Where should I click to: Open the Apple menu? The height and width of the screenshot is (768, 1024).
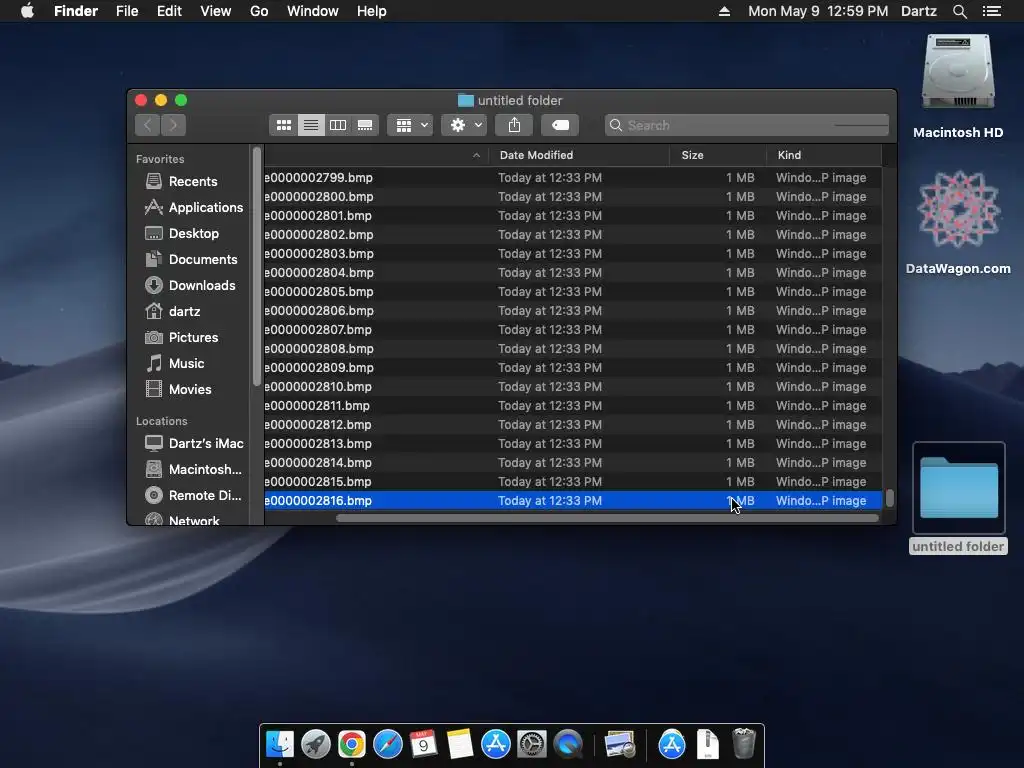[x=27, y=11]
